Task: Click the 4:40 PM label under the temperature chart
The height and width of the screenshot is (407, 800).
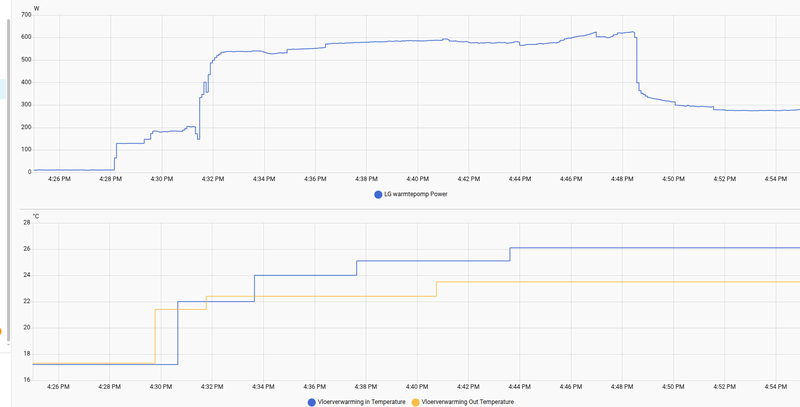Action: [417, 387]
